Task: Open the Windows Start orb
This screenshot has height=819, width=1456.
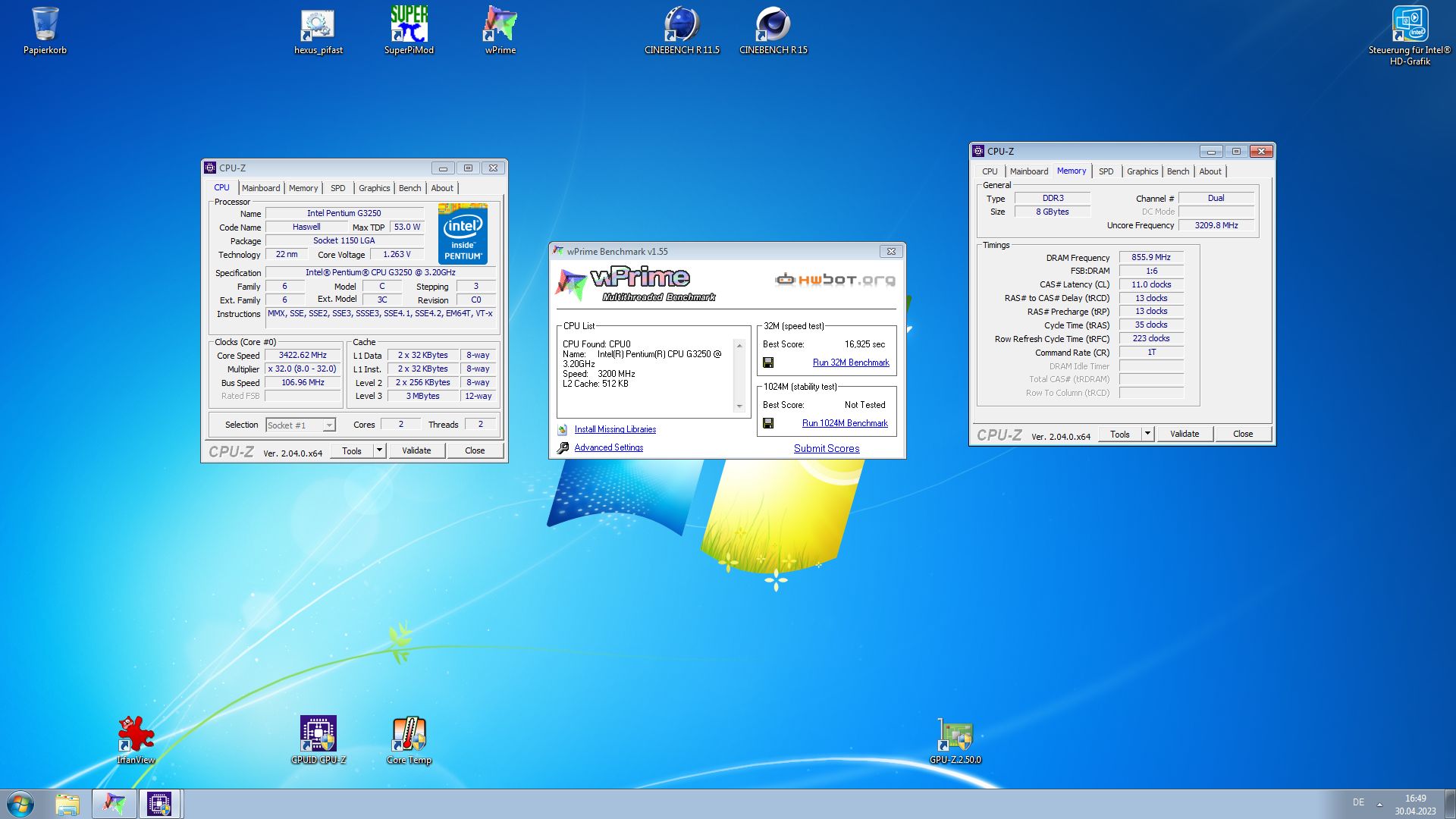Action: click(20, 804)
